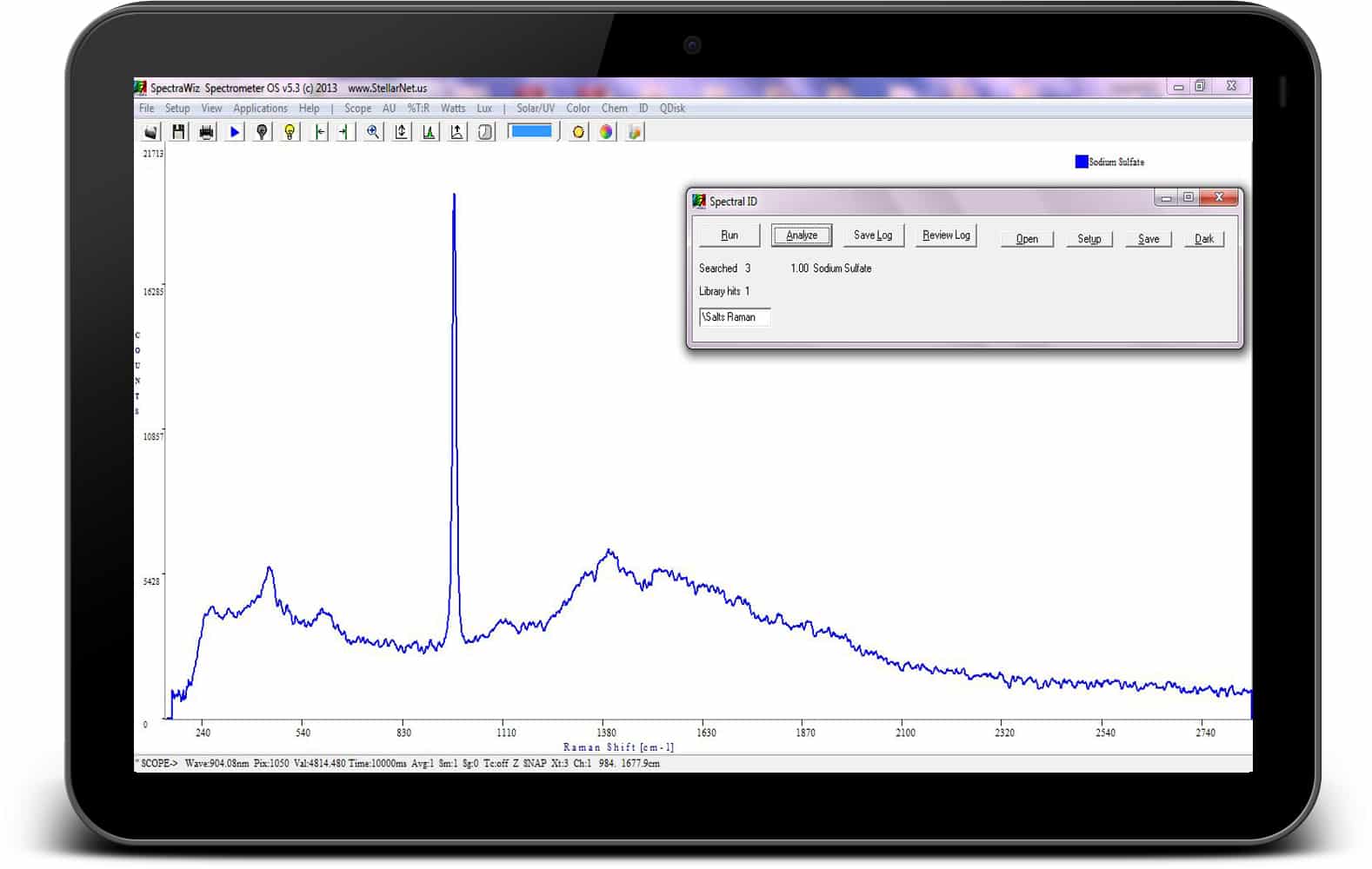This screenshot has width=1372, height=869.
Task: Open the Chem menu item
Action: [614, 109]
